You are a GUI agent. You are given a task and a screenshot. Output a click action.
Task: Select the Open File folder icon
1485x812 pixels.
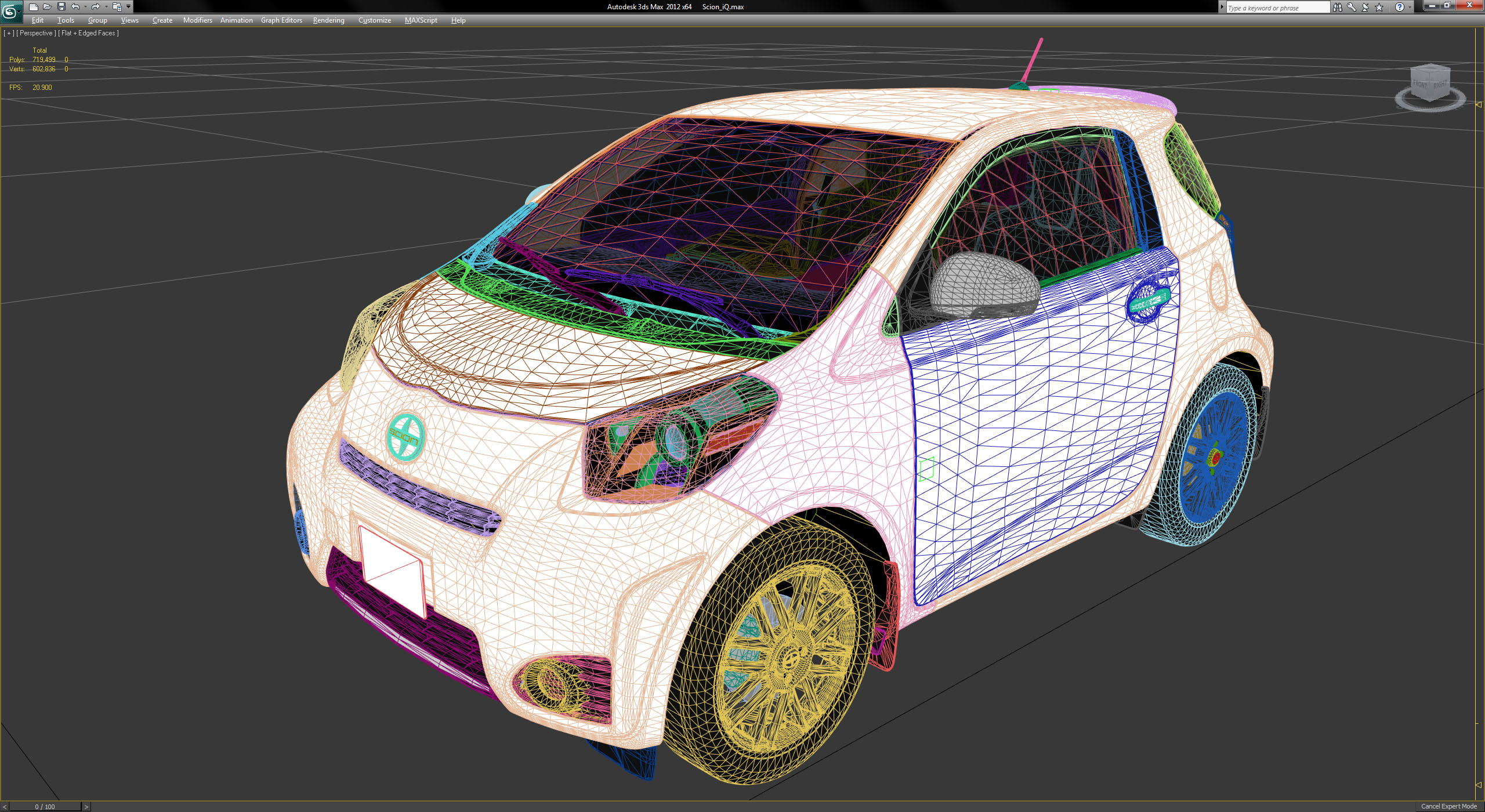click(48, 6)
